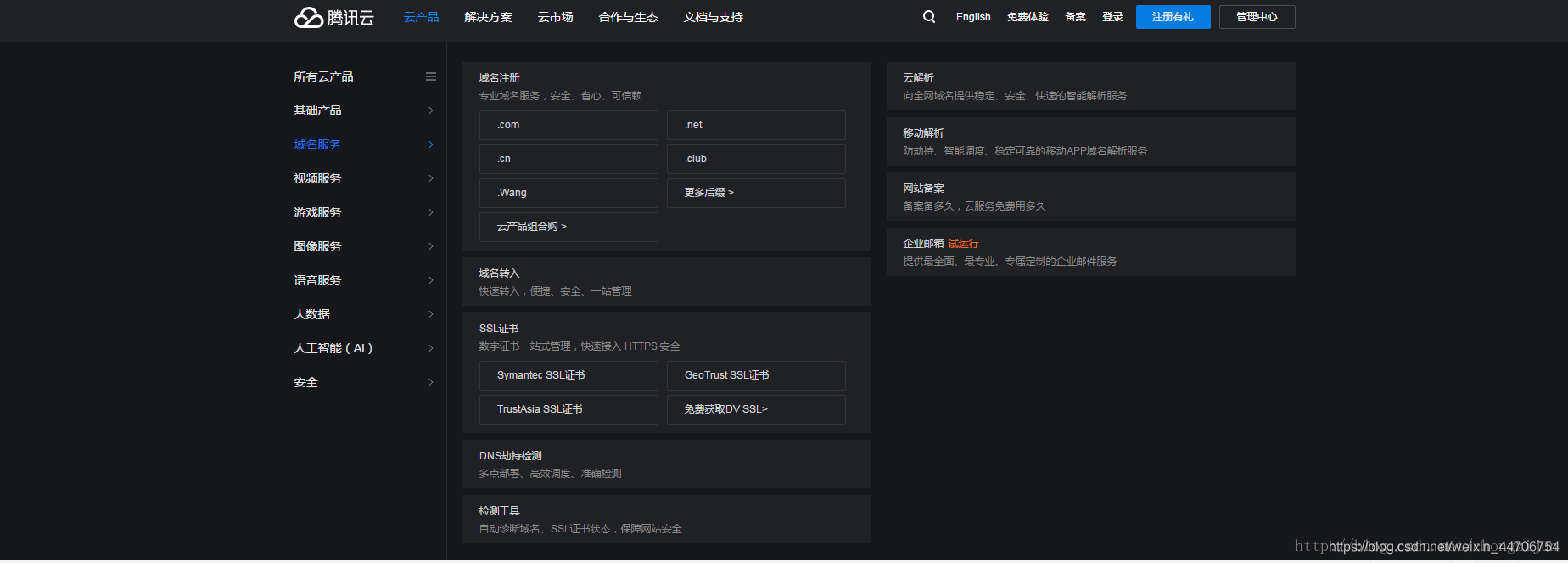Click the blue 注册有礼 button
Screen dimensions: 1568x563
tap(1173, 17)
